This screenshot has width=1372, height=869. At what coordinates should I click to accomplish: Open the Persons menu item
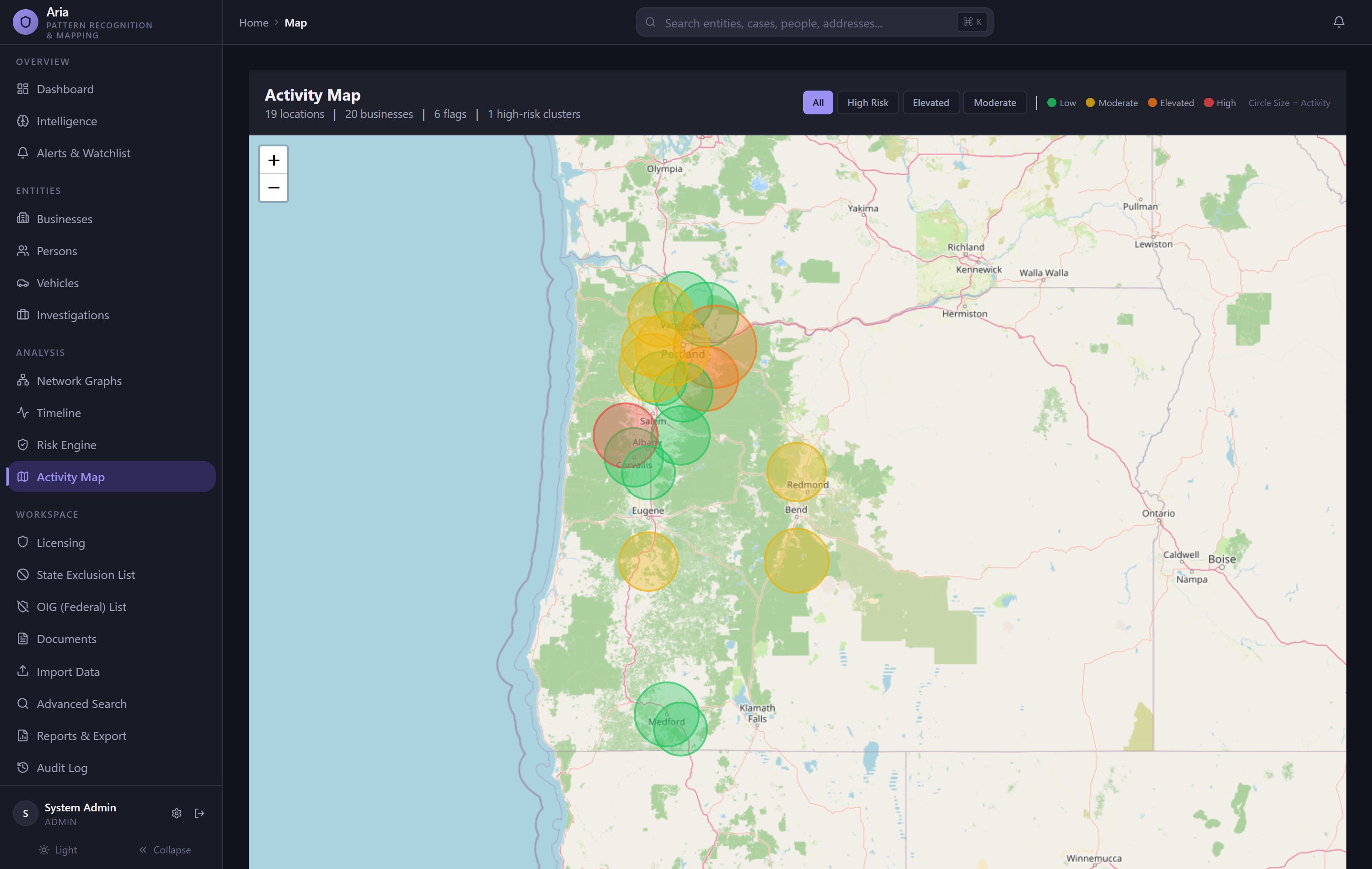(111, 251)
